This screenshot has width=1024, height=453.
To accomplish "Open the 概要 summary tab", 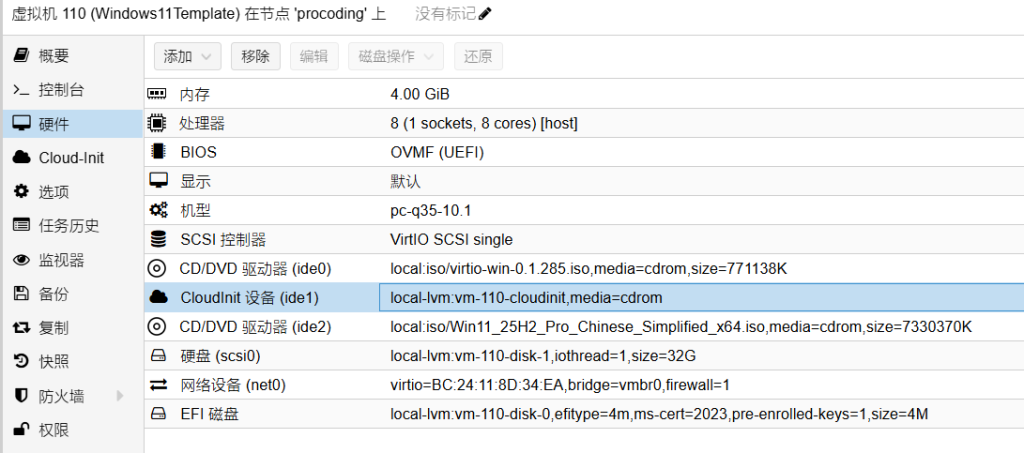I will coord(54,56).
